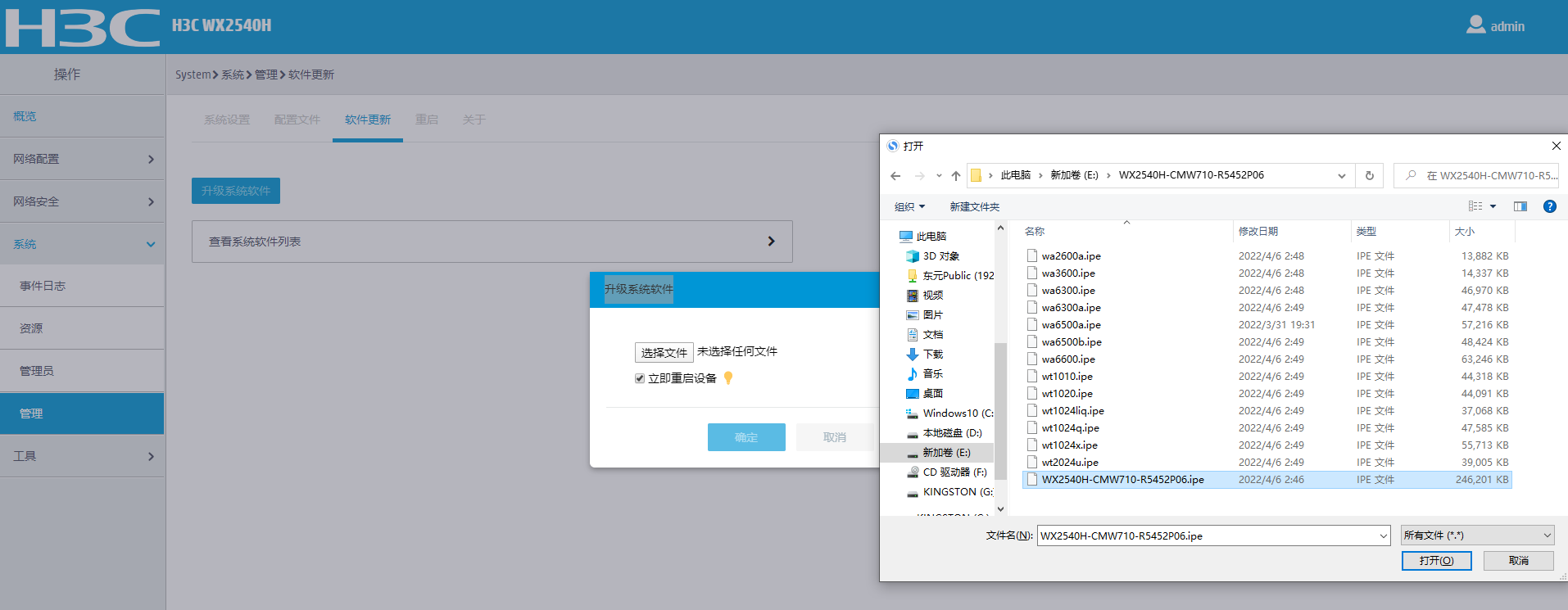Click the view layout icon in file dialog
The width and height of the screenshot is (1568, 610).
1475,206
